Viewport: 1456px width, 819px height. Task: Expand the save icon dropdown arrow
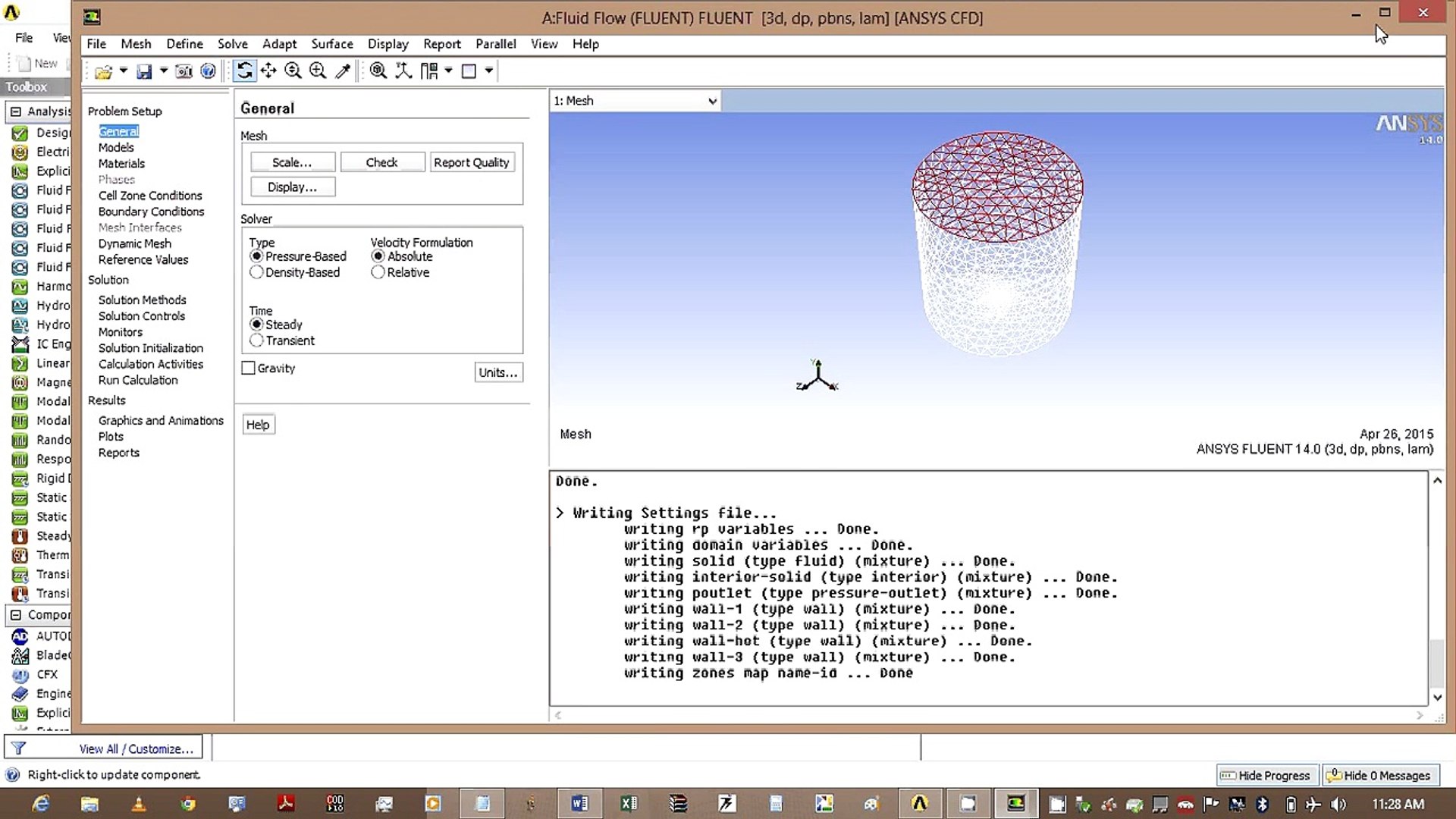point(163,71)
